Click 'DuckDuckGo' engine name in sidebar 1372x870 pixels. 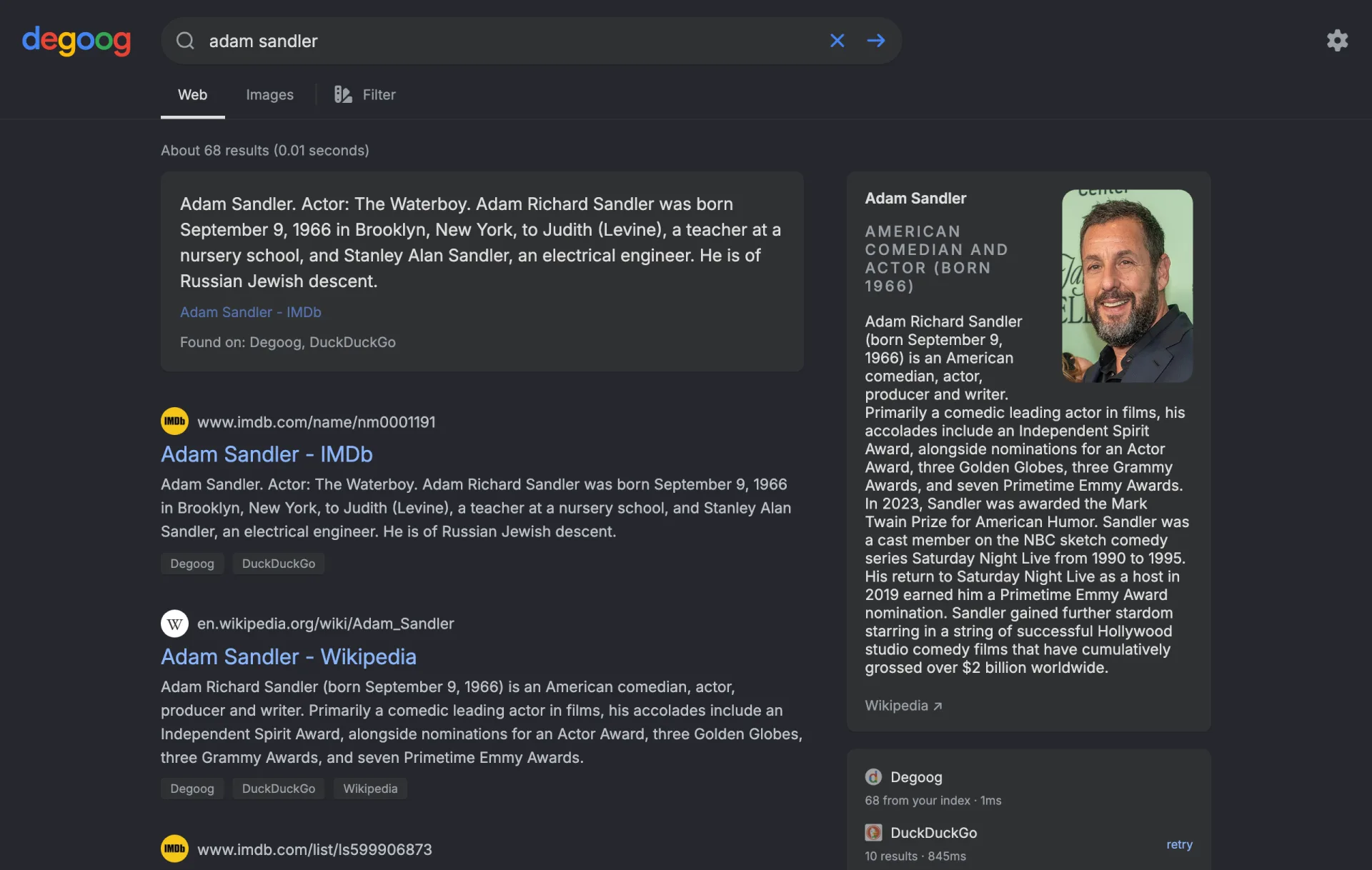[x=933, y=833]
